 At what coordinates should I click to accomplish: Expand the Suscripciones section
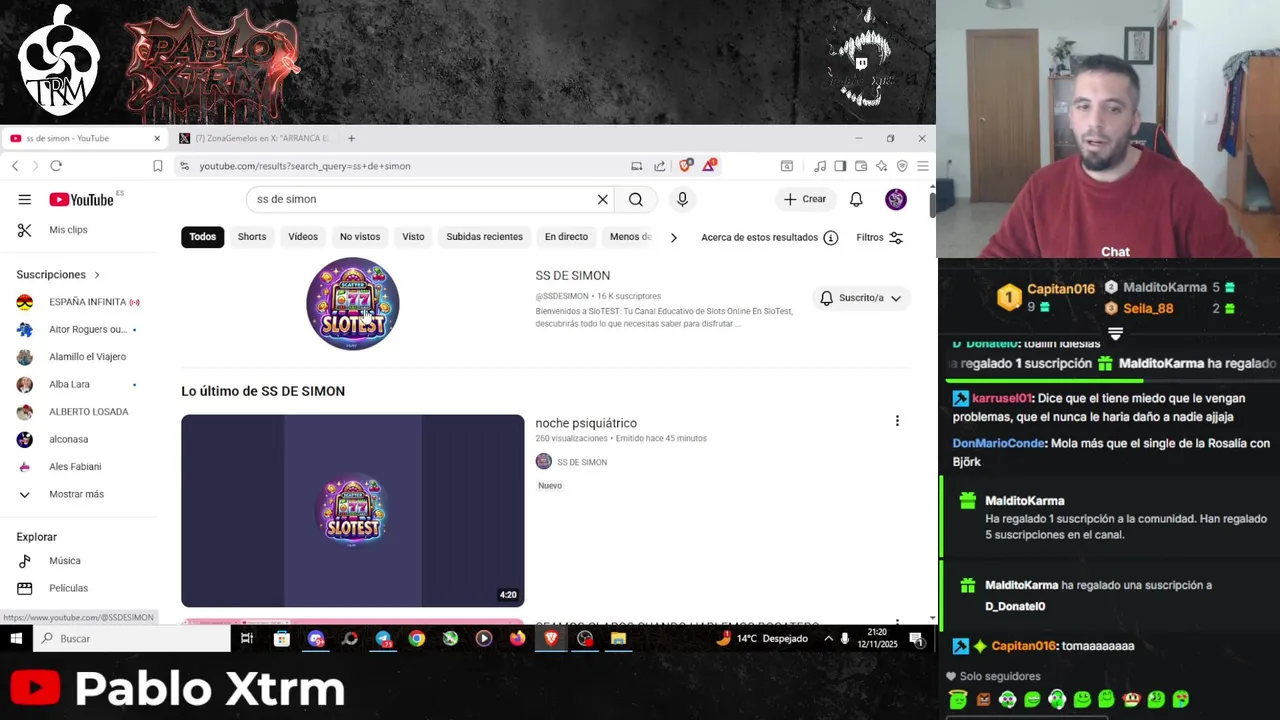(x=58, y=274)
